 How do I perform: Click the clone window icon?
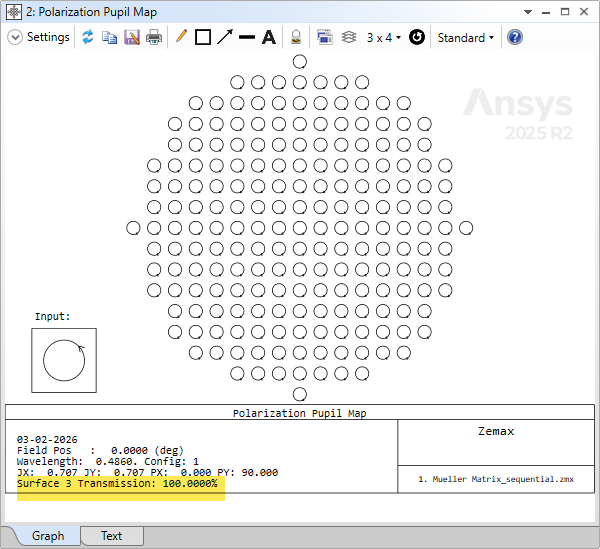324,37
